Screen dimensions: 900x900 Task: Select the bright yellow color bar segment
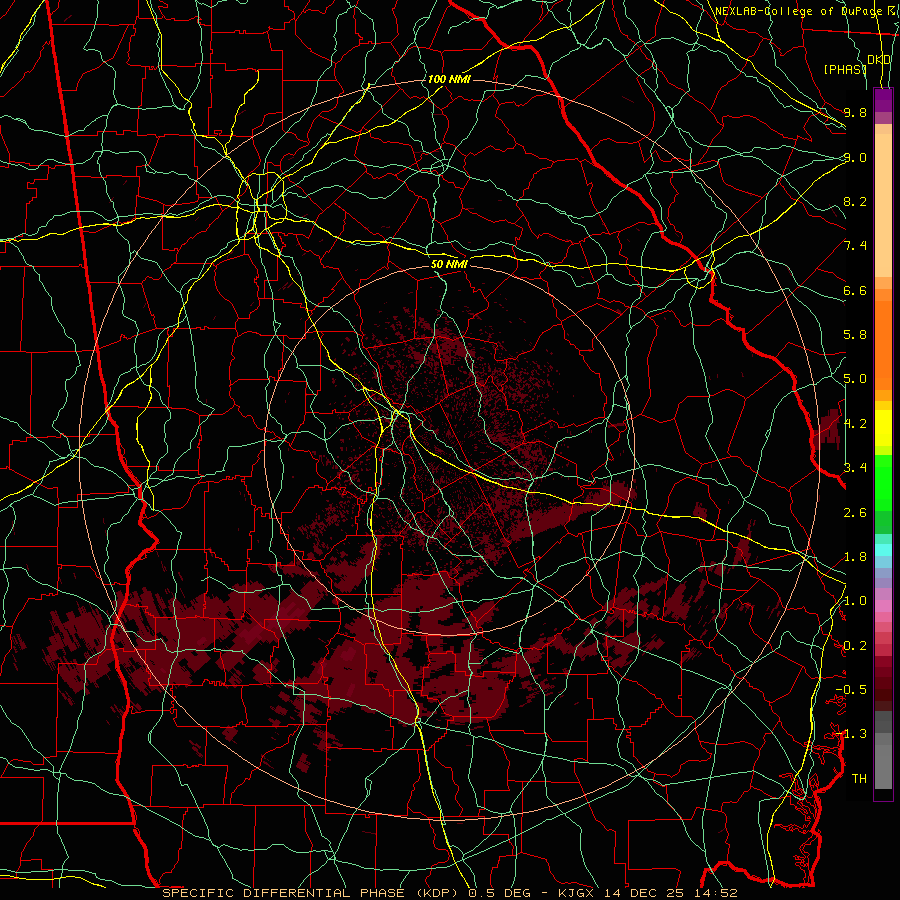point(883,428)
